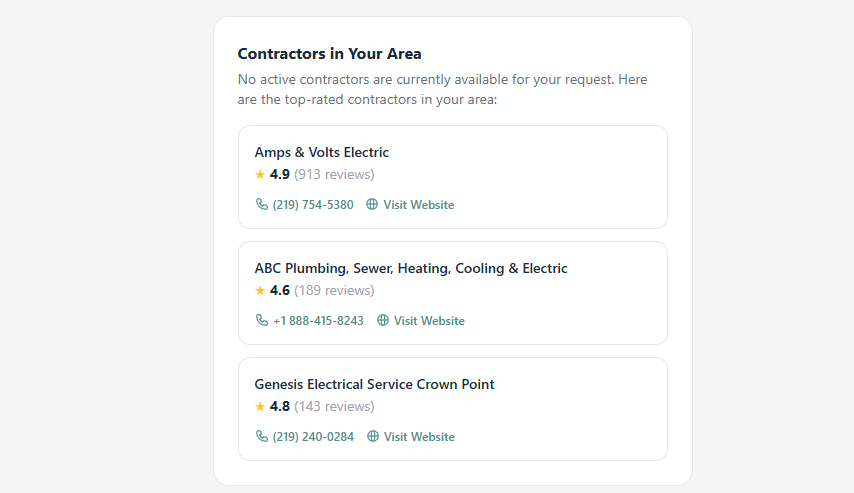Click globe icon for Amps & Volts Electric
The width and height of the screenshot is (854, 493).
pos(372,204)
